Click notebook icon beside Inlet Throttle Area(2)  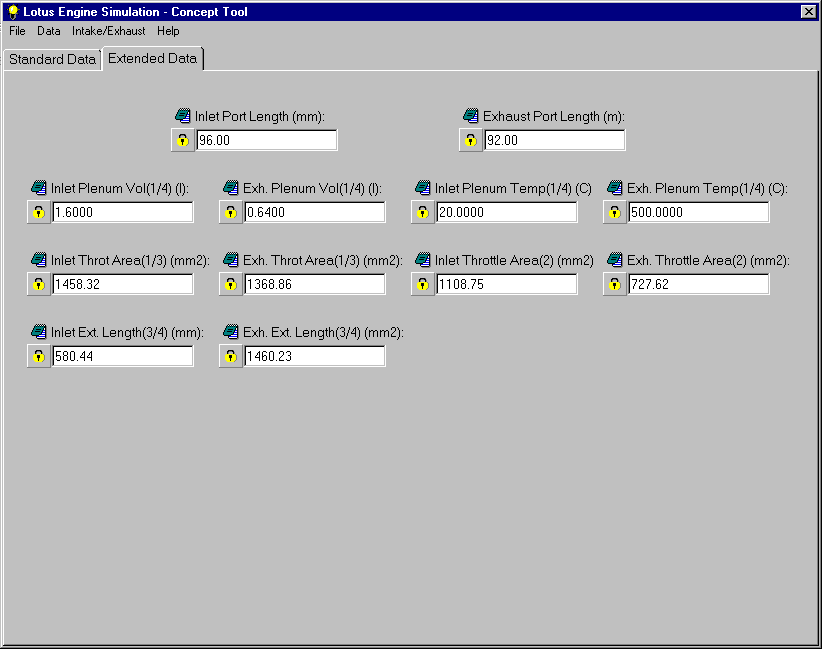point(423,259)
